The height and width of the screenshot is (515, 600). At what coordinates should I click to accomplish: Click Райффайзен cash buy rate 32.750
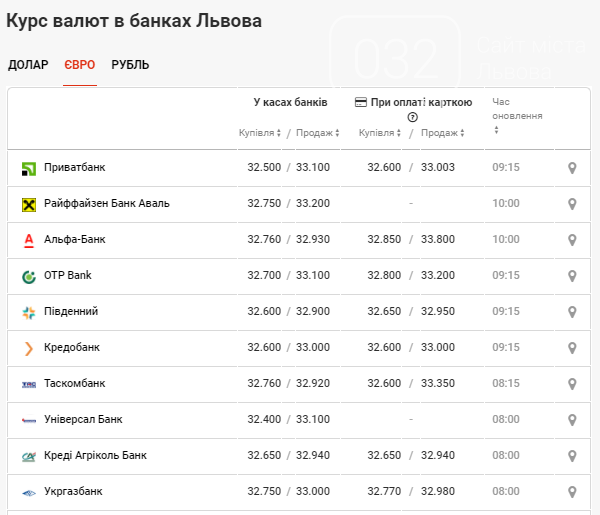pyautogui.click(x=264, y=203)
